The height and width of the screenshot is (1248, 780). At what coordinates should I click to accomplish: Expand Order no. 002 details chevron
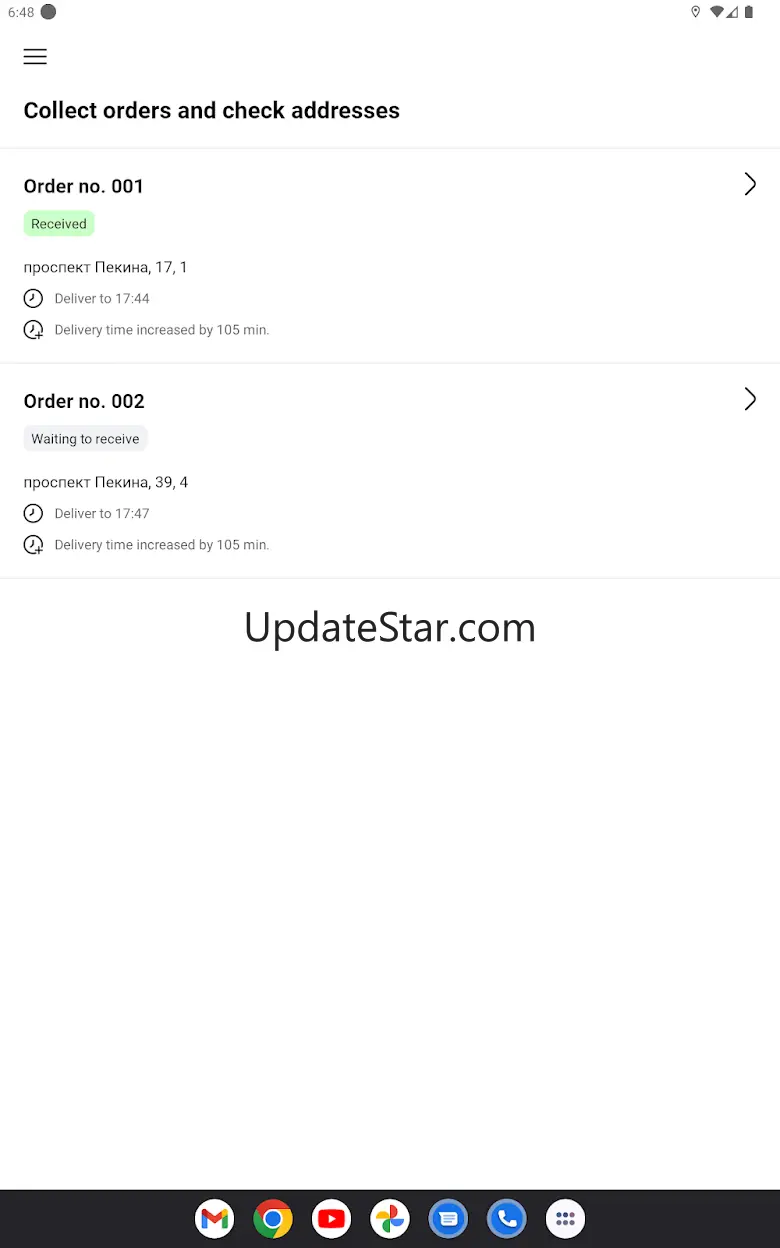tap(750, 399)
